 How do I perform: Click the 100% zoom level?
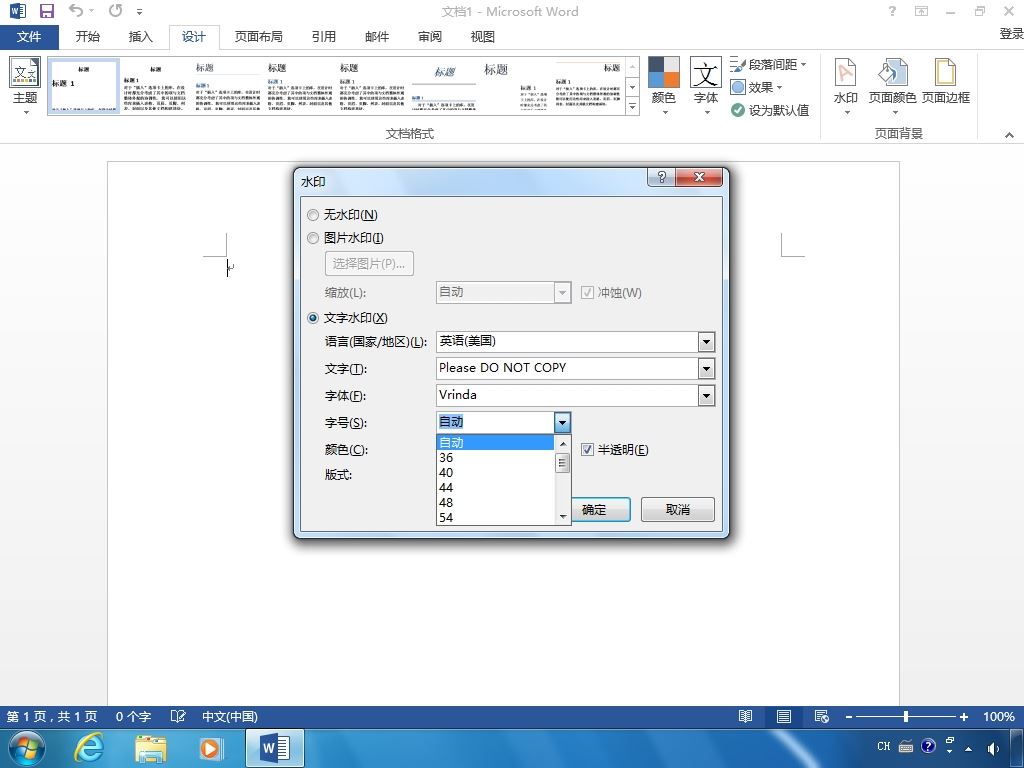tap(999, 716)
